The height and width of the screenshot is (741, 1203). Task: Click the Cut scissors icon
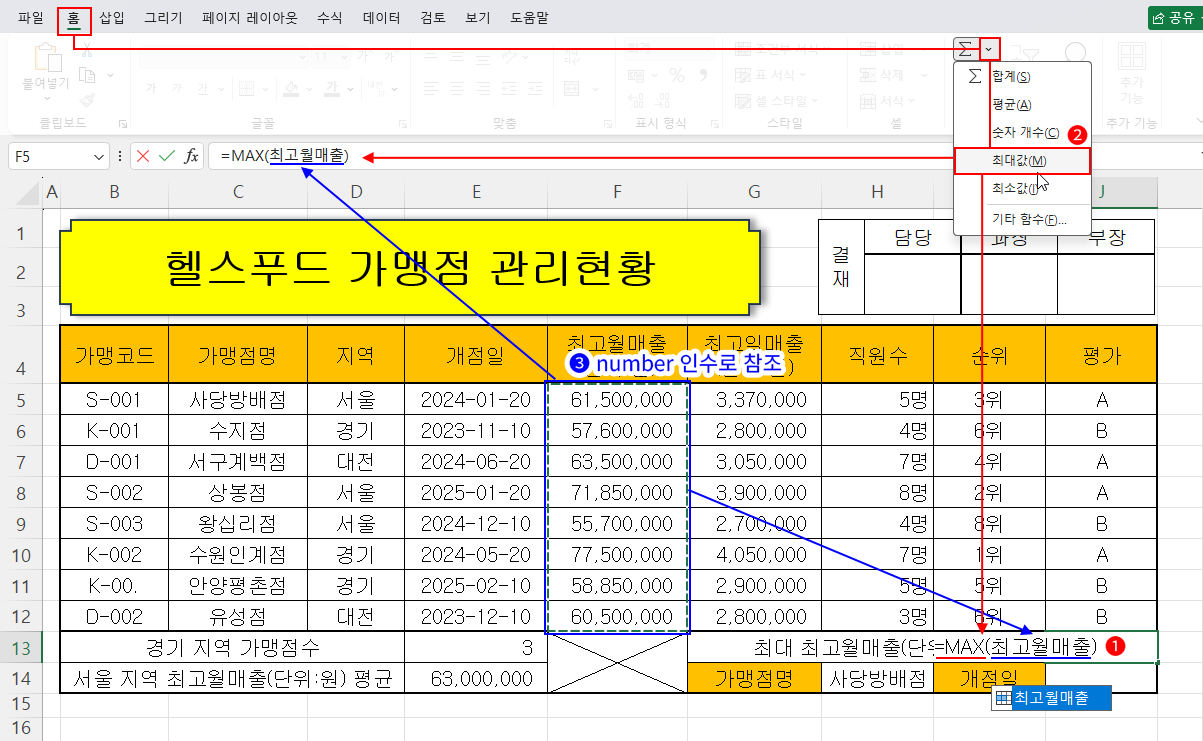click(x=87, y=52)
